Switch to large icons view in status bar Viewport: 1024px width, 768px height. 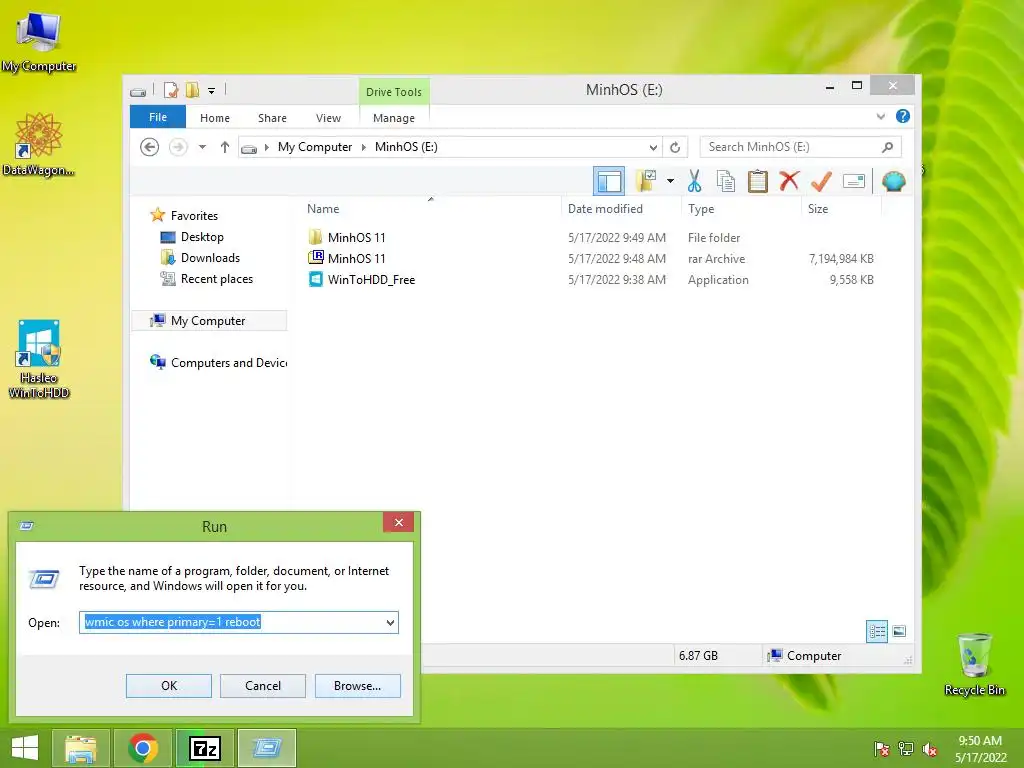point(899,631)
